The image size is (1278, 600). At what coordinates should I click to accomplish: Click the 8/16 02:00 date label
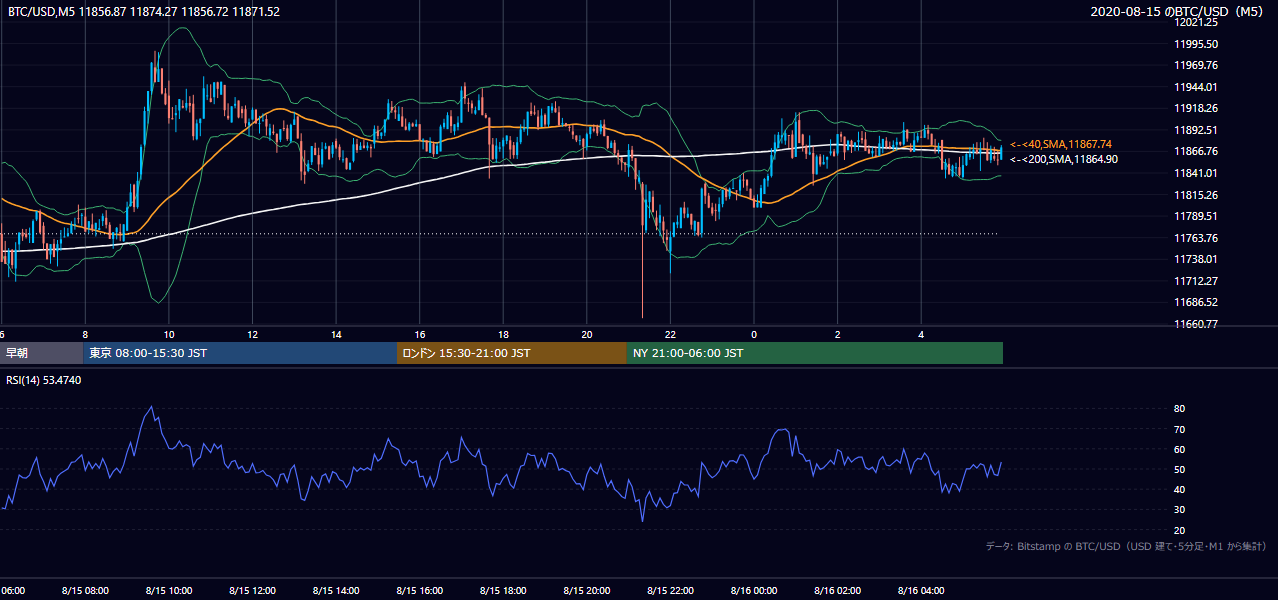(x=838, y=591)
